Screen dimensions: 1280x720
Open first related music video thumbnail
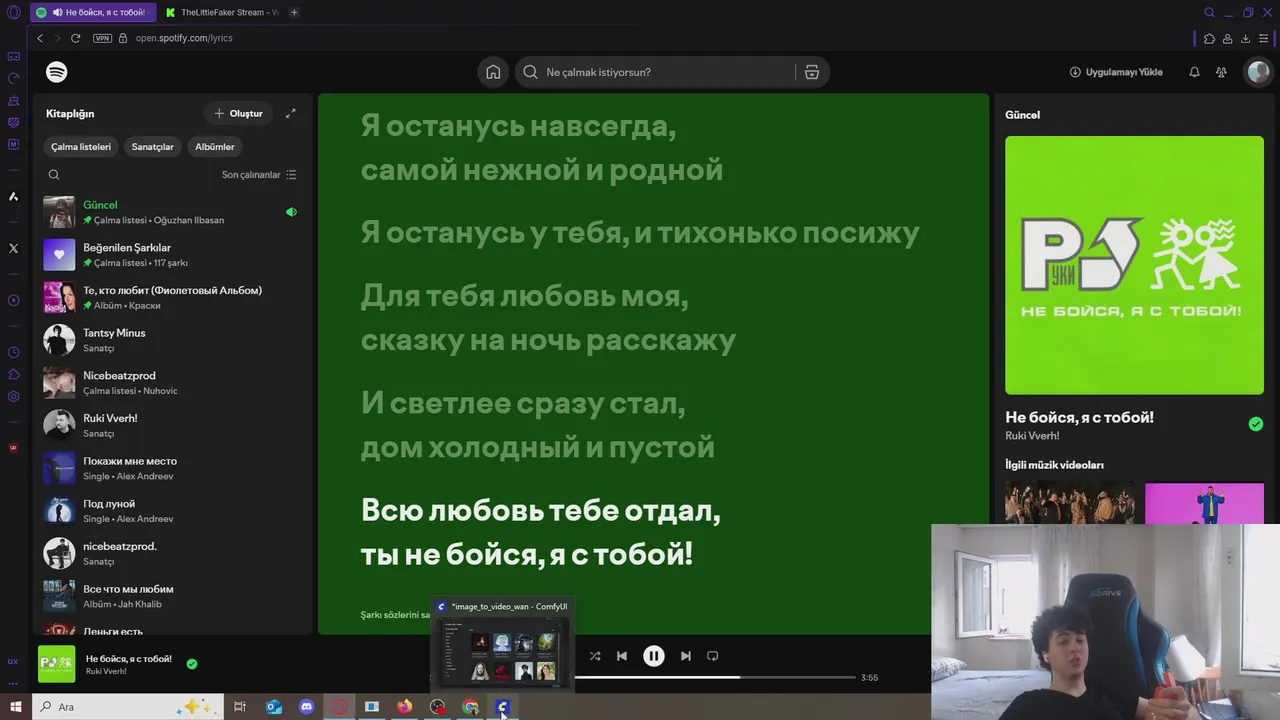pyautogui.click(x=1070, y=503)
